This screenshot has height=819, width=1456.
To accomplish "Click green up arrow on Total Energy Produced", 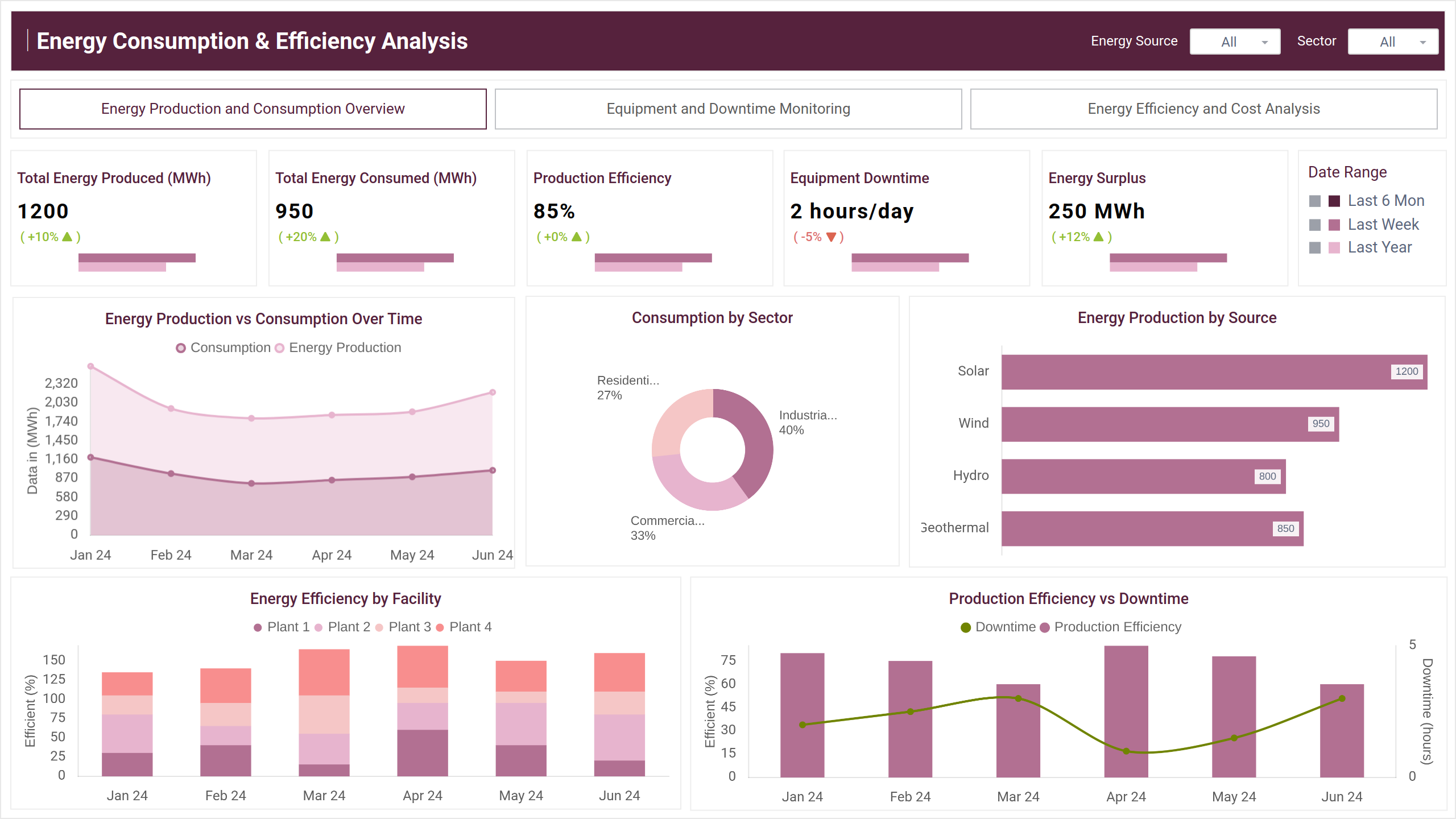I will 67,237.
